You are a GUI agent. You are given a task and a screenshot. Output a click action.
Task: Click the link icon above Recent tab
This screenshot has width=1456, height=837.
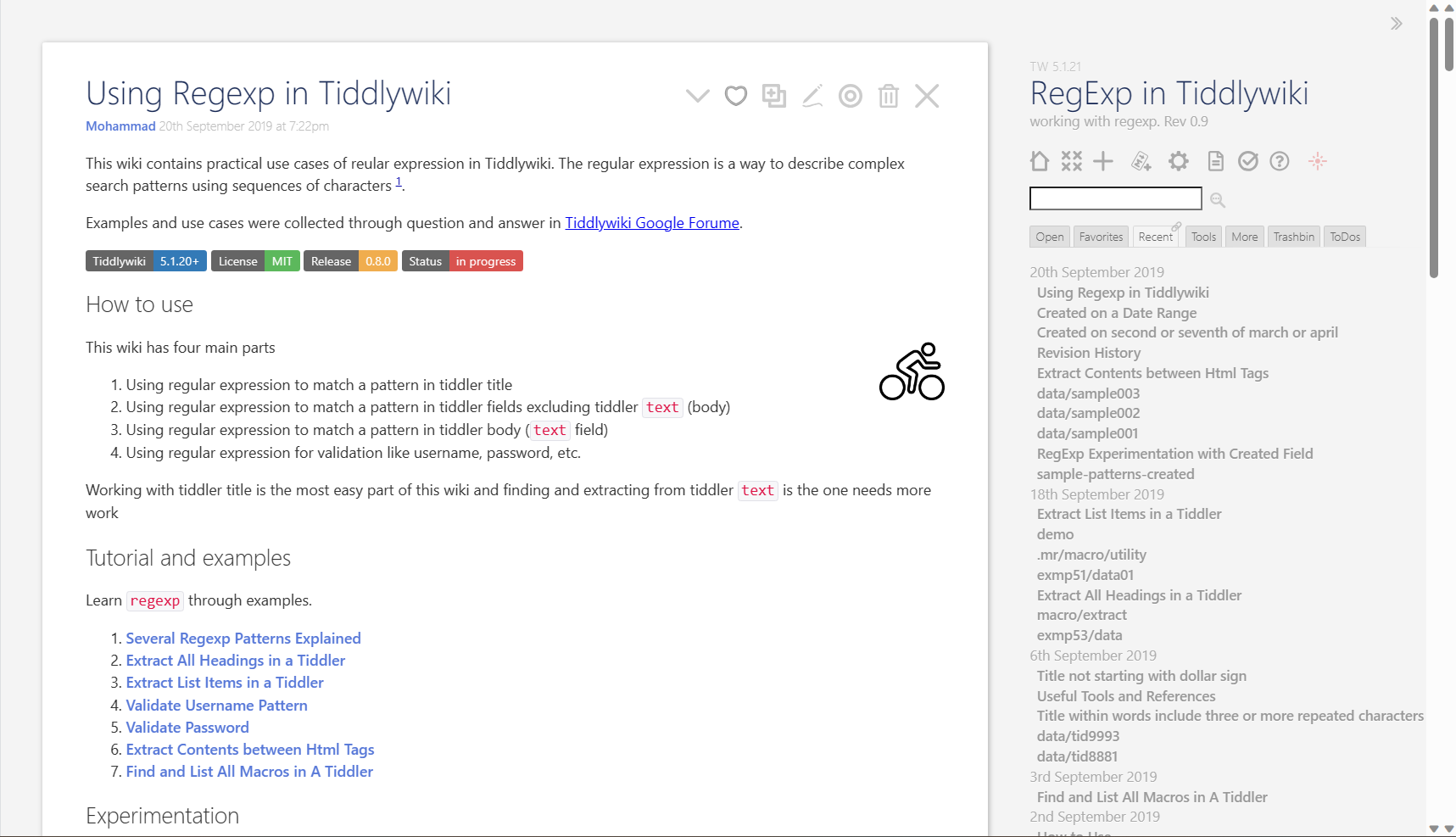coord(1176,226)
